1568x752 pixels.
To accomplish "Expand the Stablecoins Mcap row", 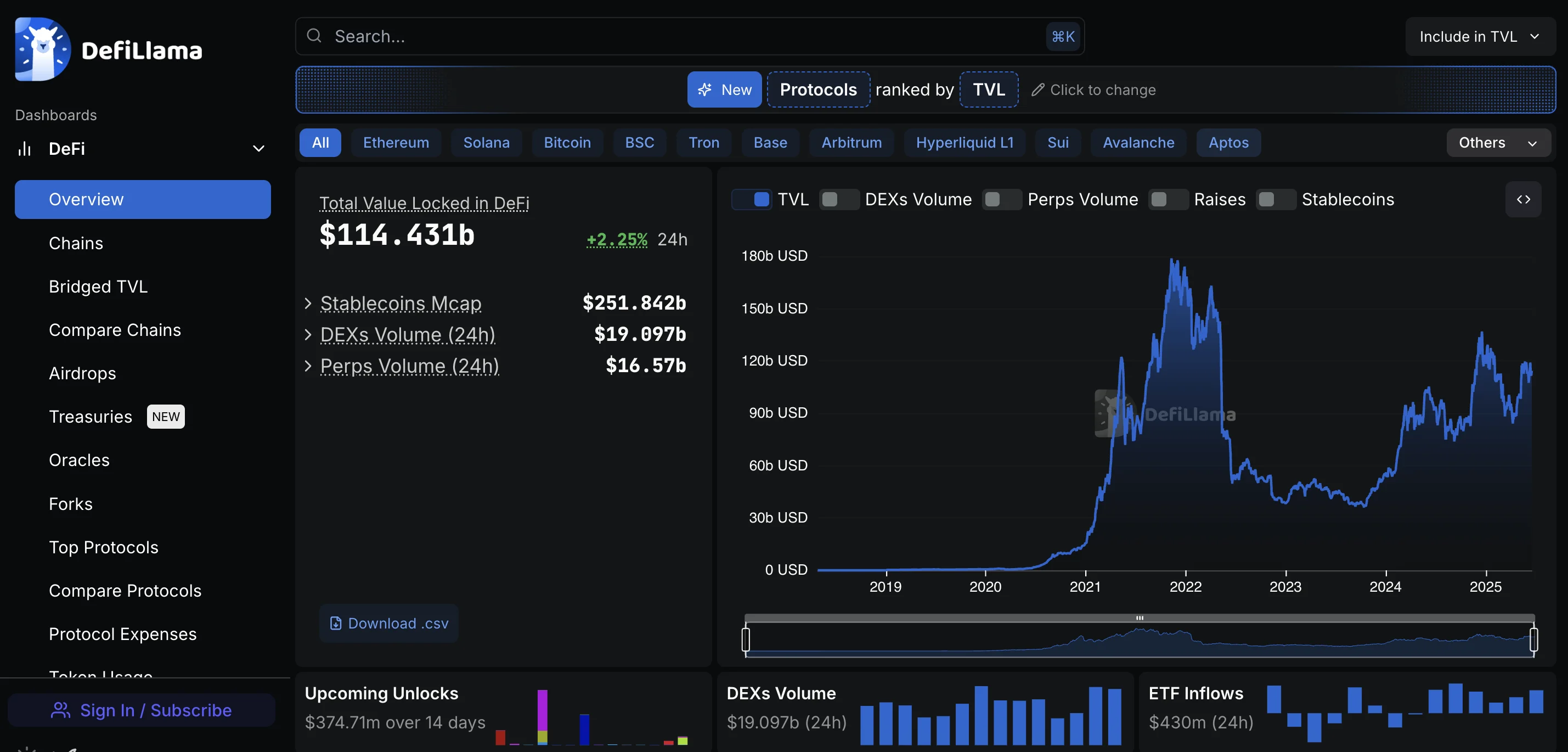I will pos(308,302).
